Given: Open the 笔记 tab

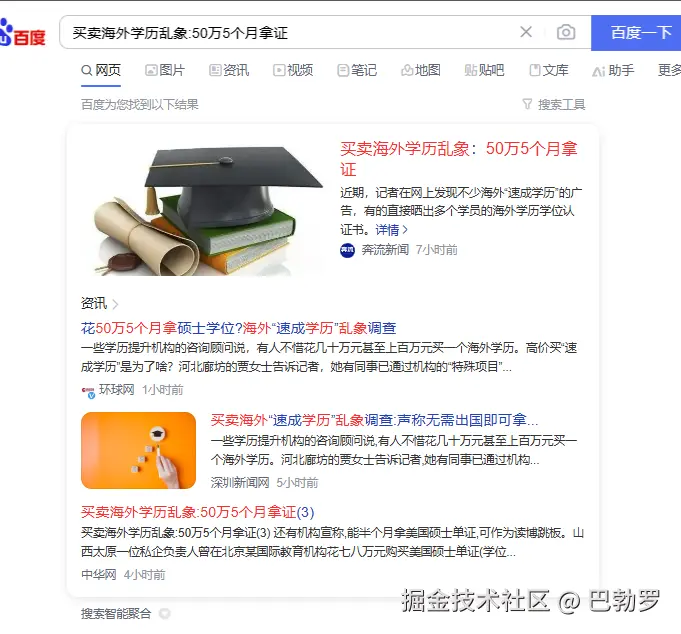Looking at the screenshot, I should coord(357,70).
